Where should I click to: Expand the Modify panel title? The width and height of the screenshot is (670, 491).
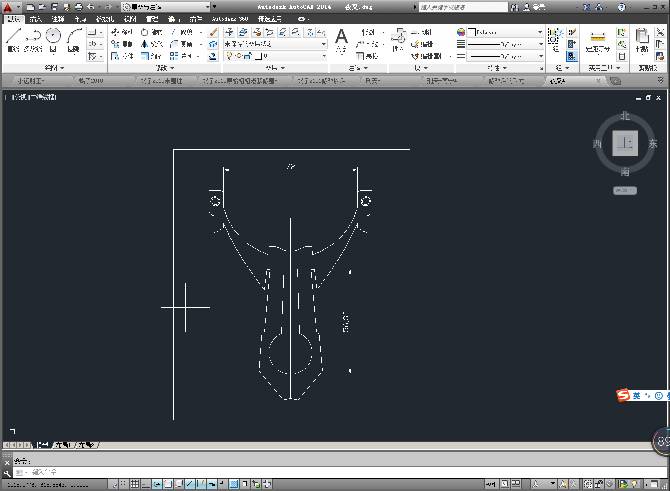[x=165, y=68]
